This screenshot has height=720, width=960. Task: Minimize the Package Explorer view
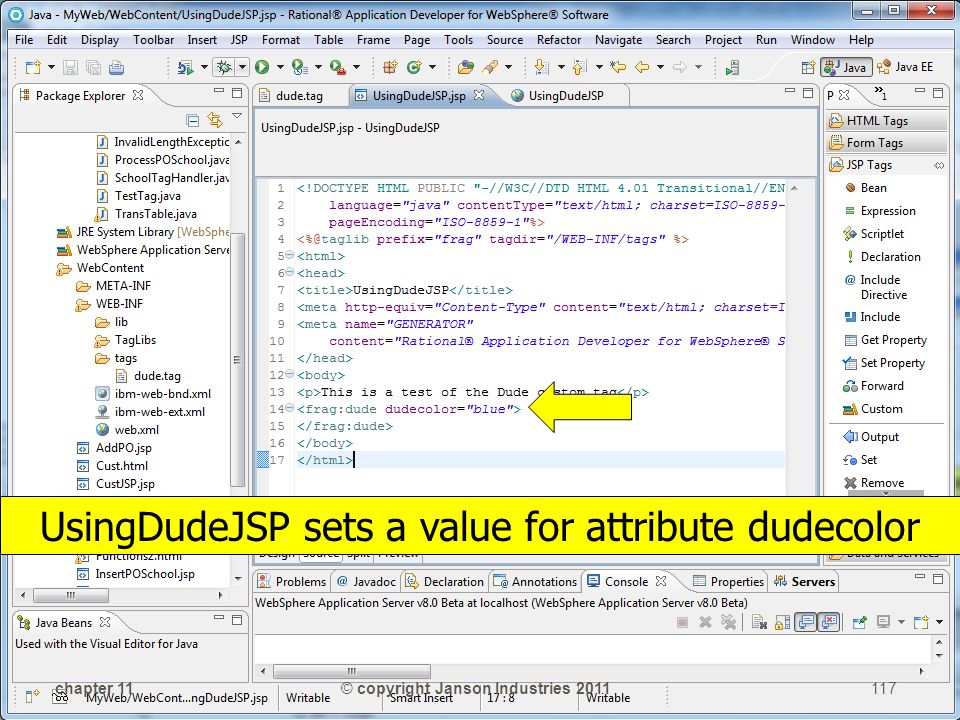219,92
